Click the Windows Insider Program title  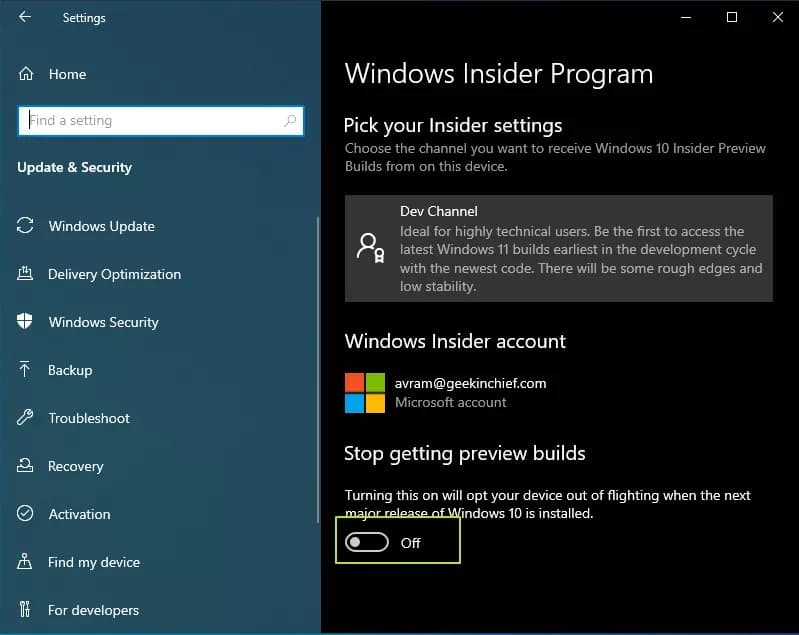(499, 74)
